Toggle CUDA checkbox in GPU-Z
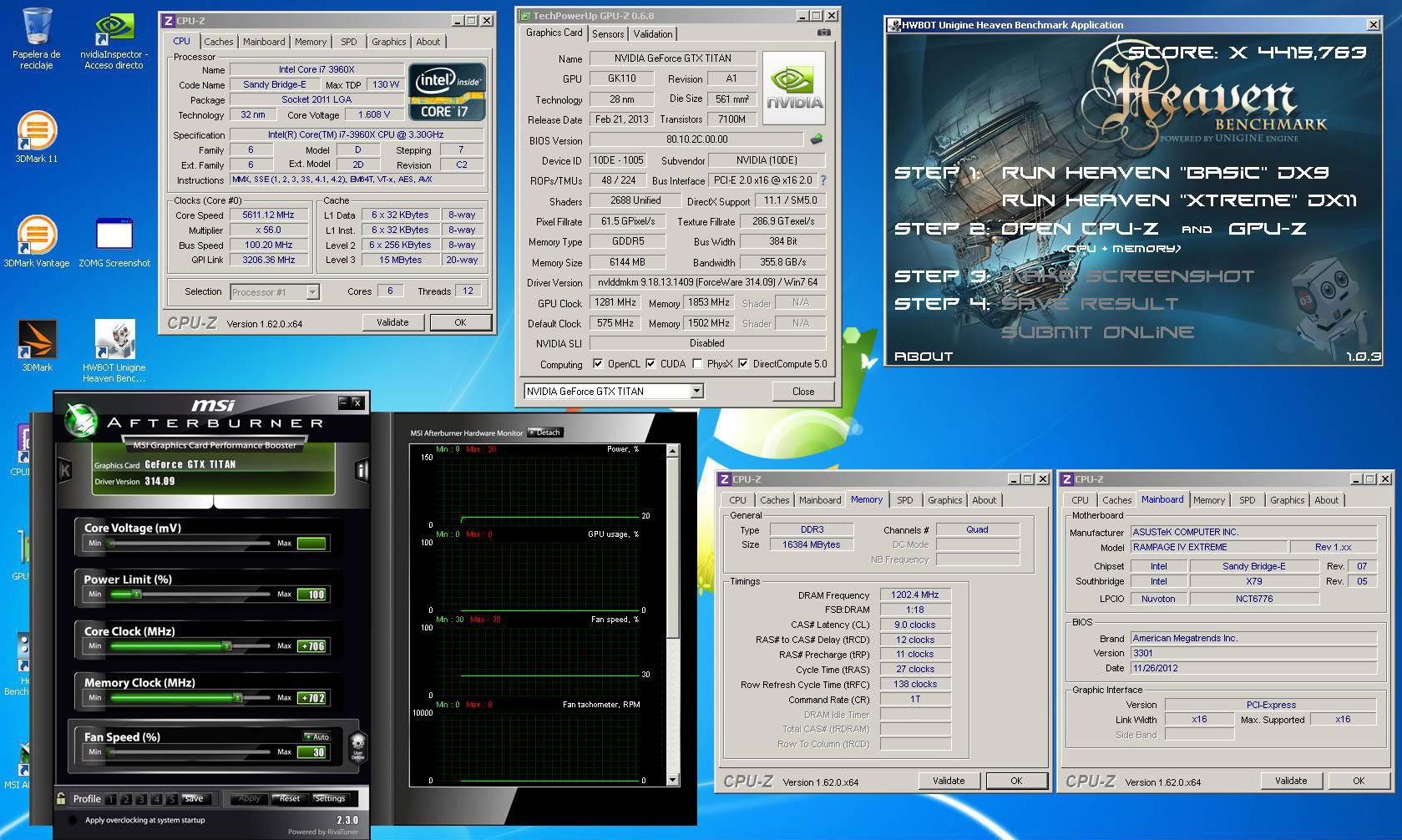 coord(650,364)
